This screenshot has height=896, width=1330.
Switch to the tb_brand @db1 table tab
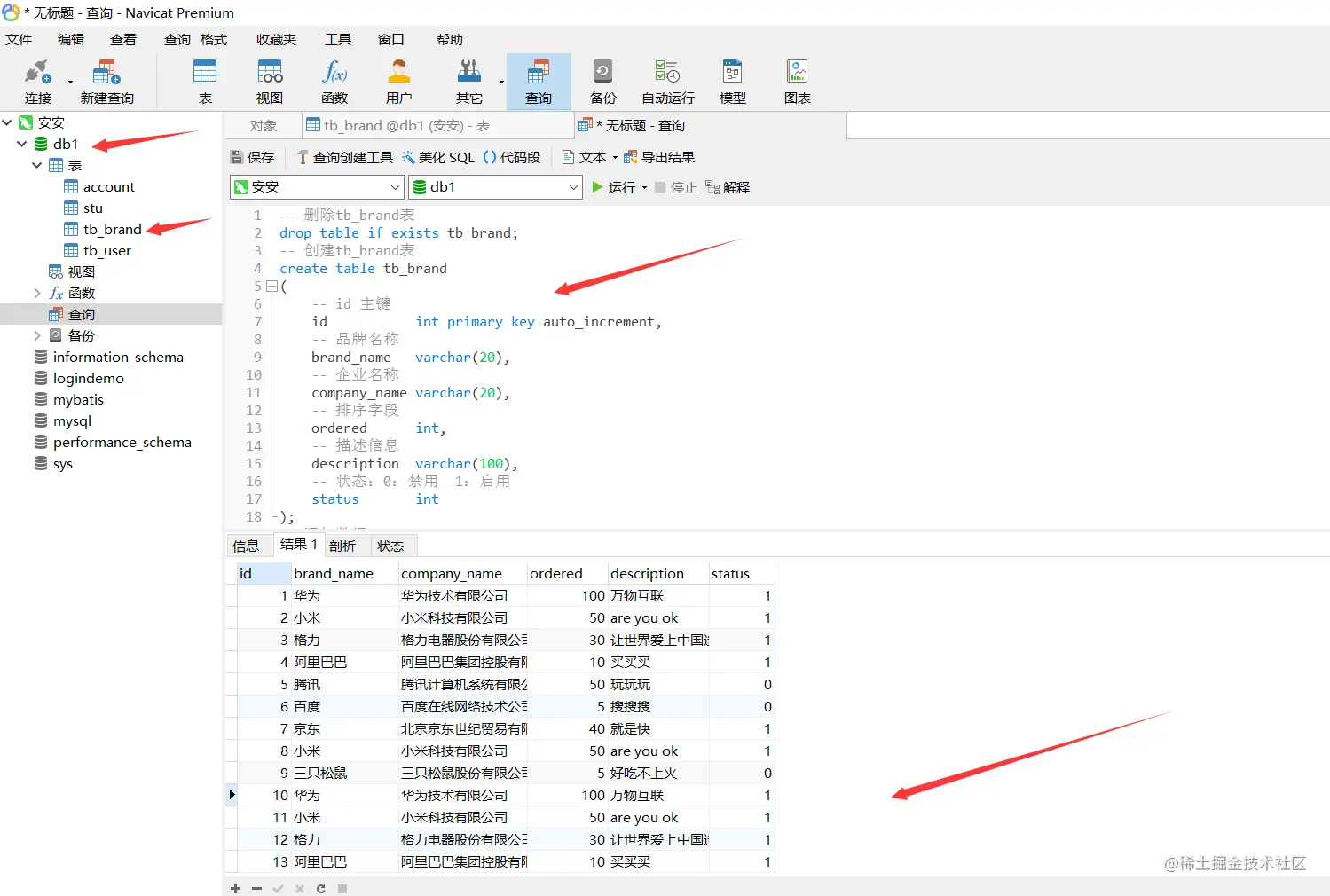[x=437, y=126]
